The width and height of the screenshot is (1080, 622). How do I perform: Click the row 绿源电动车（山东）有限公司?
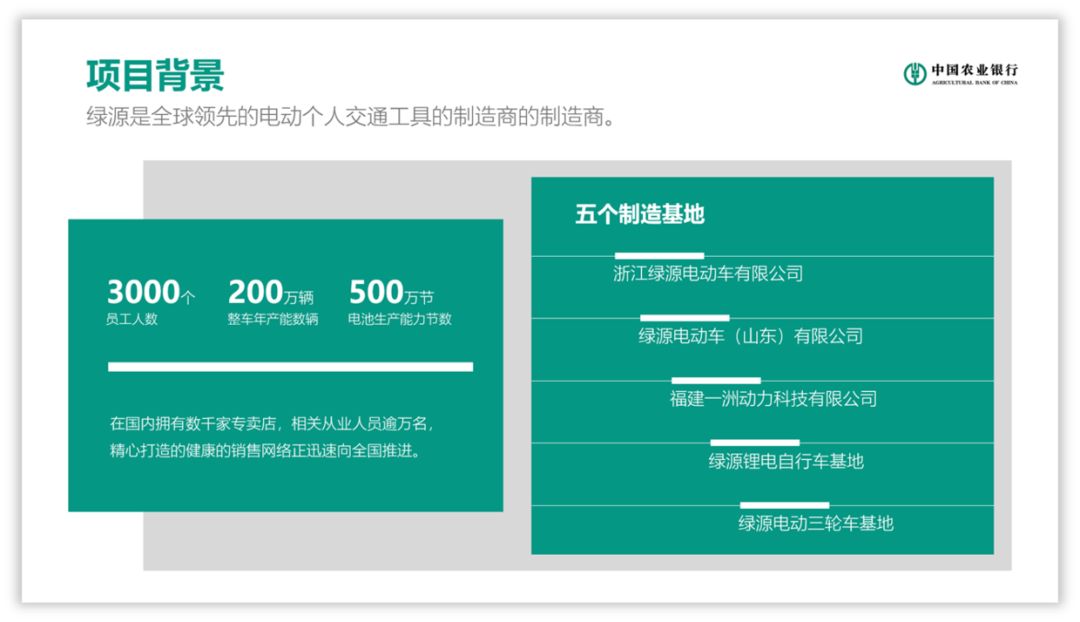pyautogui.click(x=750, y=336)
